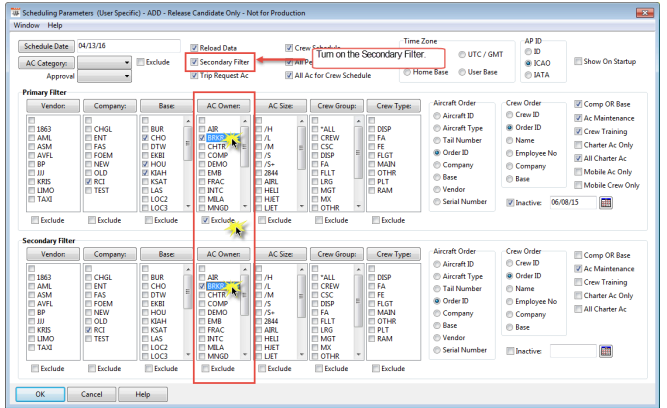Open the Help menu
The image size is (667, 408).
pyautogui.click(x=55, y=26)
